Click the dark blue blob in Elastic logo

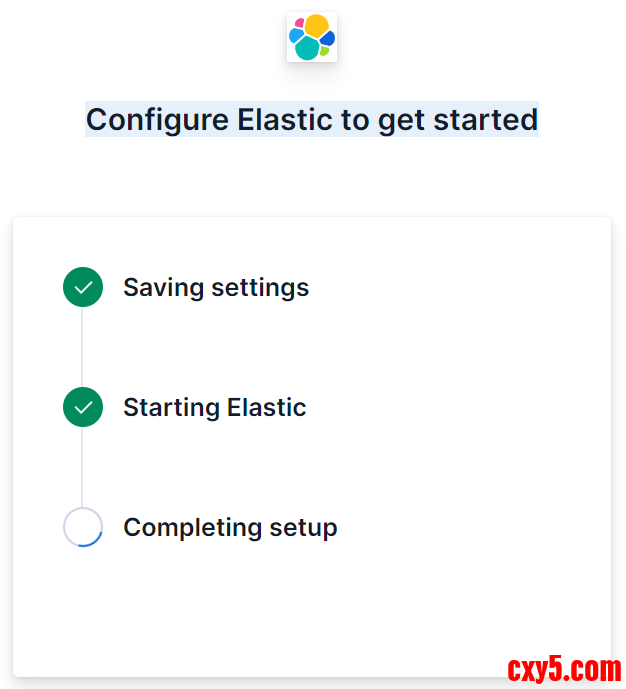tap(328, 38)
